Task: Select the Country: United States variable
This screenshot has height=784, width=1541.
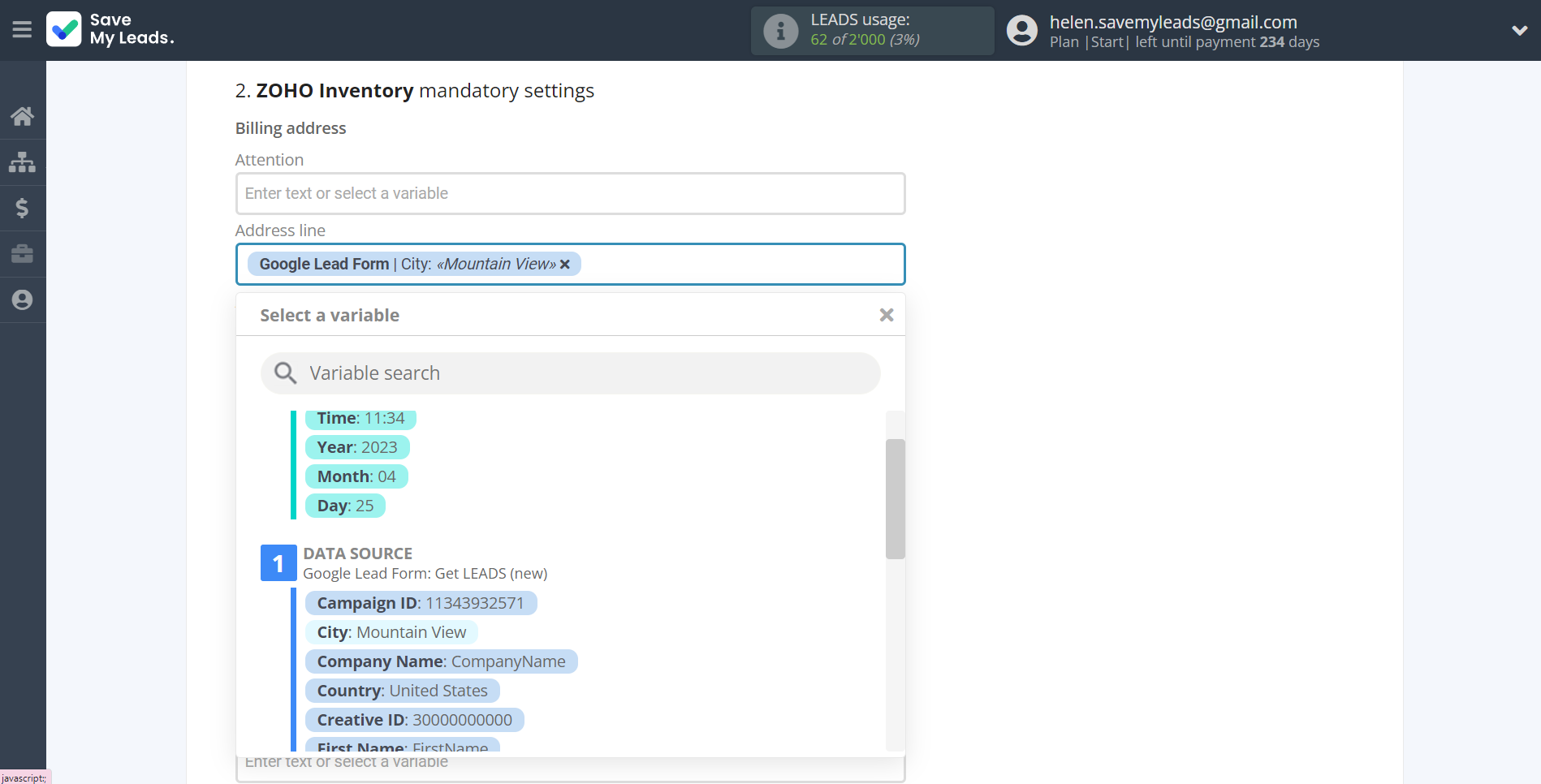Action: click(x=402, y=691)
